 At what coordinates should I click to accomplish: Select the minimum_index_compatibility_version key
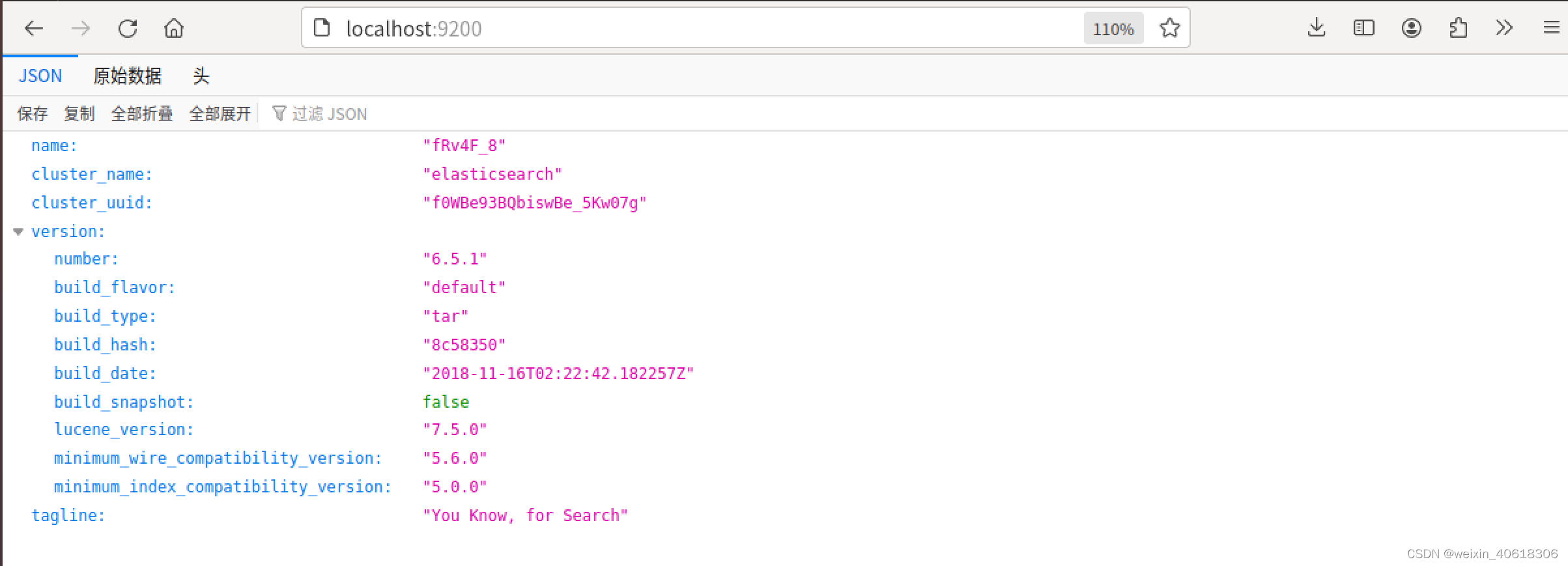[223, 487]
